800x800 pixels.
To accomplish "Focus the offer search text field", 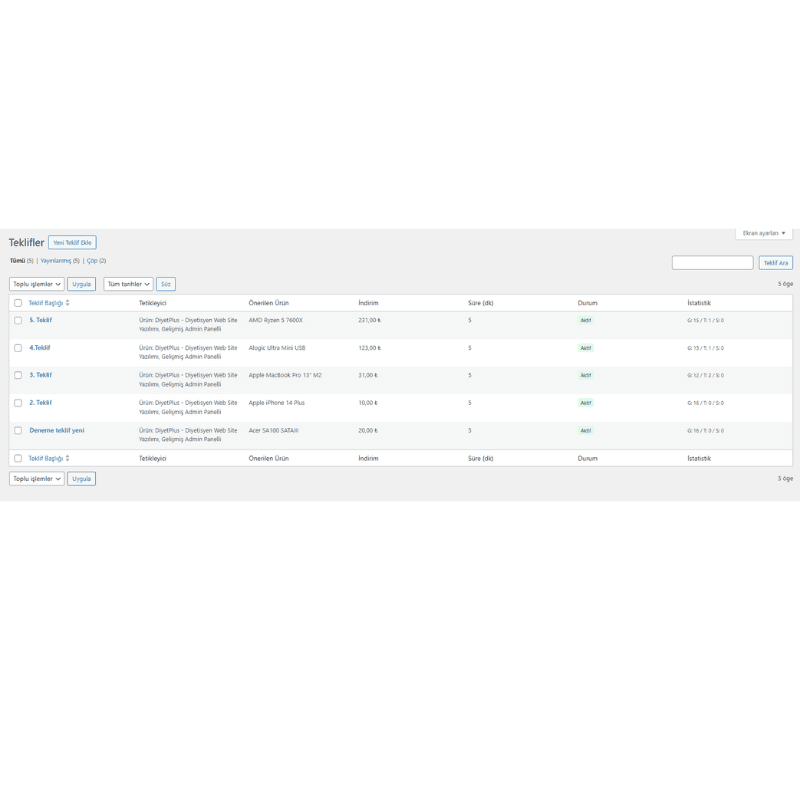I will pos(712,263).
